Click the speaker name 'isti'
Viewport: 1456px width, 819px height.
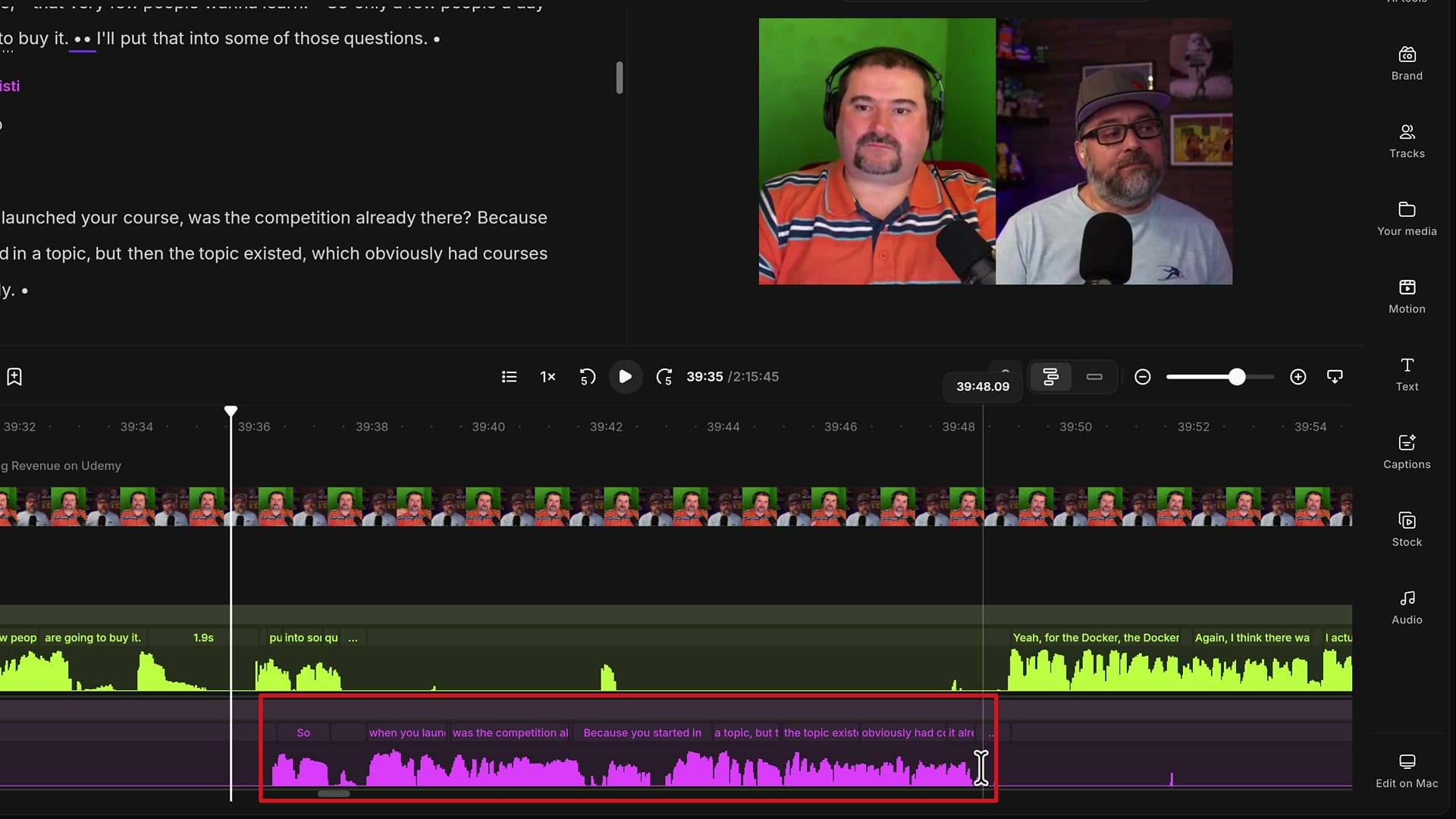point(10,86)
